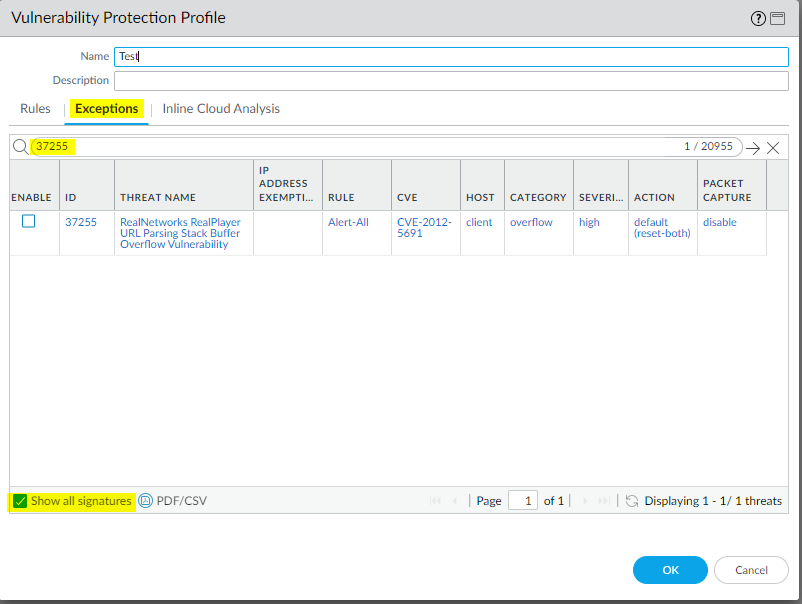
Task: Click the maximize dialog icon
Action: [x=777, y=18]
